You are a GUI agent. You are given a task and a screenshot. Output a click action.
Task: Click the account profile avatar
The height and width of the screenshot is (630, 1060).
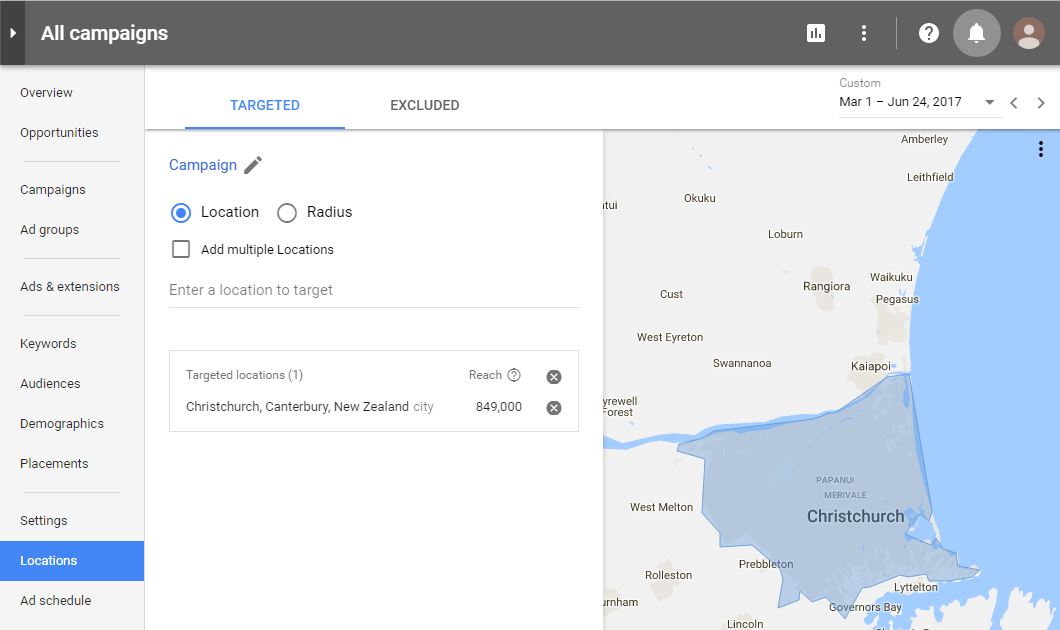[1028, 32]
